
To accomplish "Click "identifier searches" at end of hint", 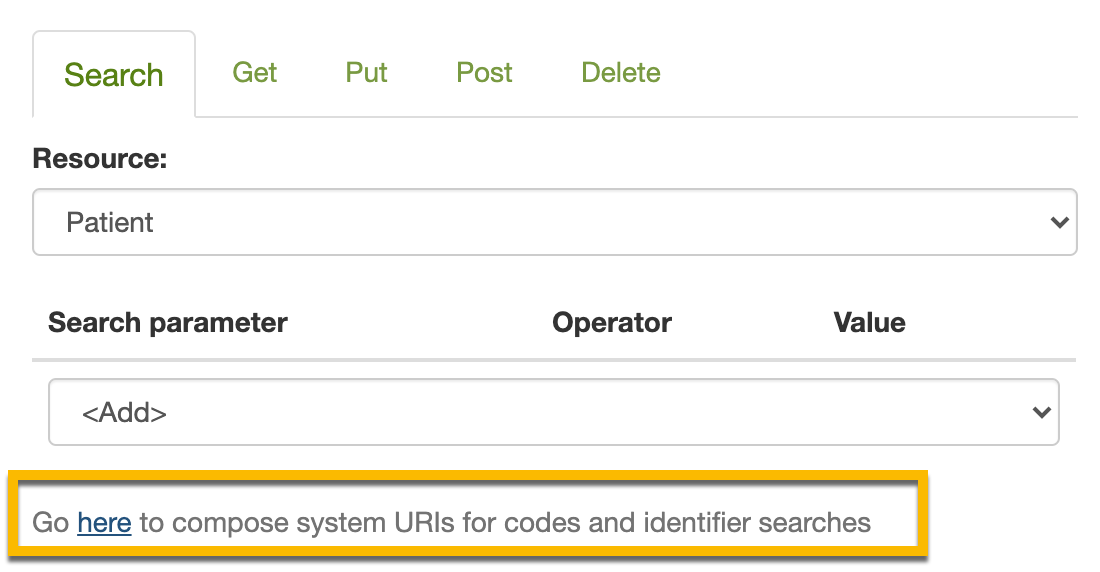I will [757, 523].
